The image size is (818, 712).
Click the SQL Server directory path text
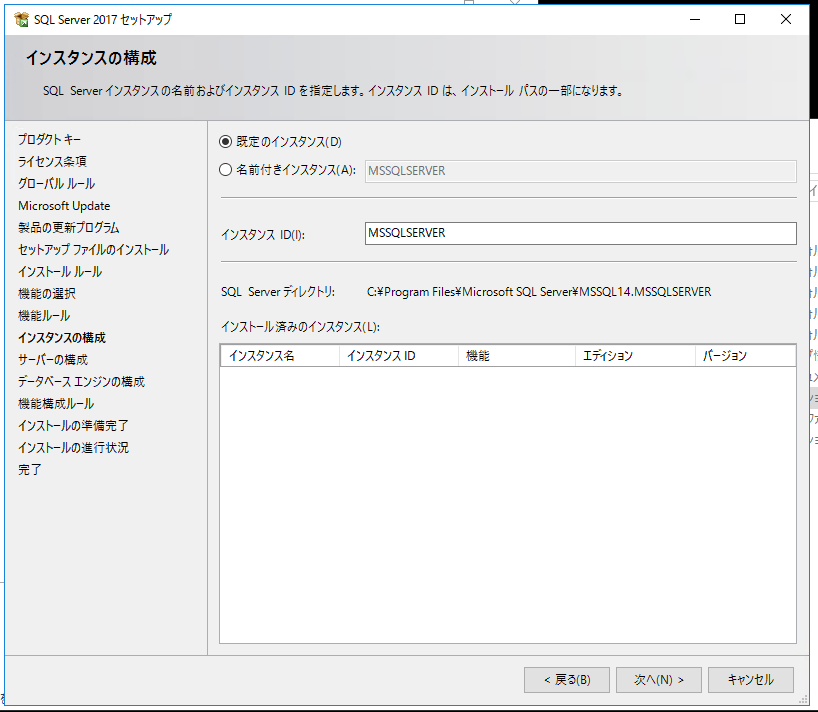point(539,292)
